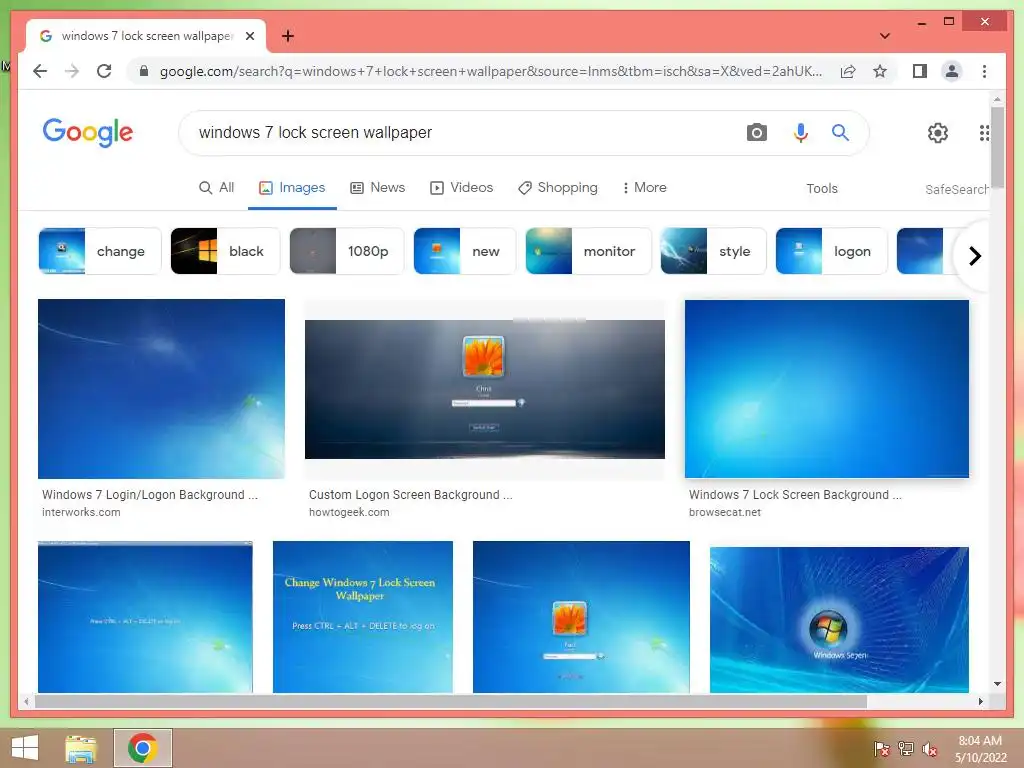The image size is (1024, 768).
Task: Open the Tools filter options
Action: [x=822, y=189]
